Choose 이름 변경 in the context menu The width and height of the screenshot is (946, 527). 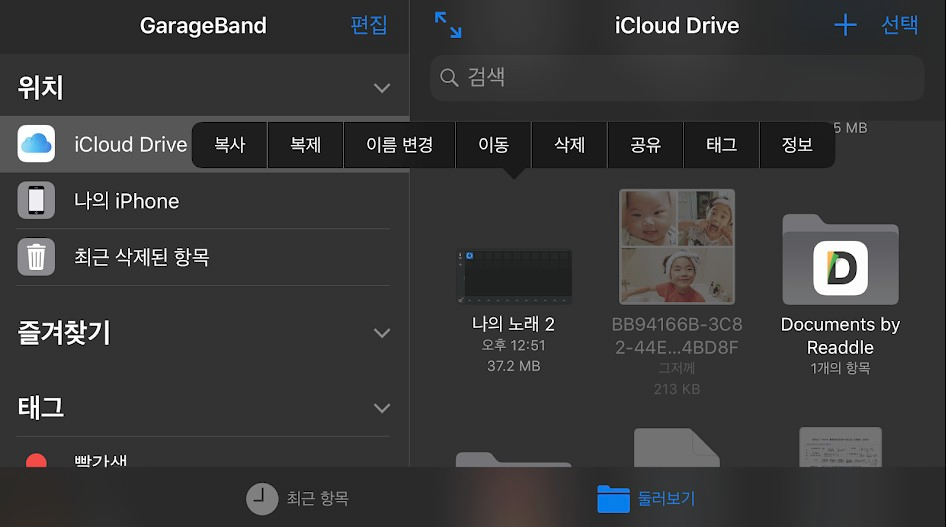399,145
